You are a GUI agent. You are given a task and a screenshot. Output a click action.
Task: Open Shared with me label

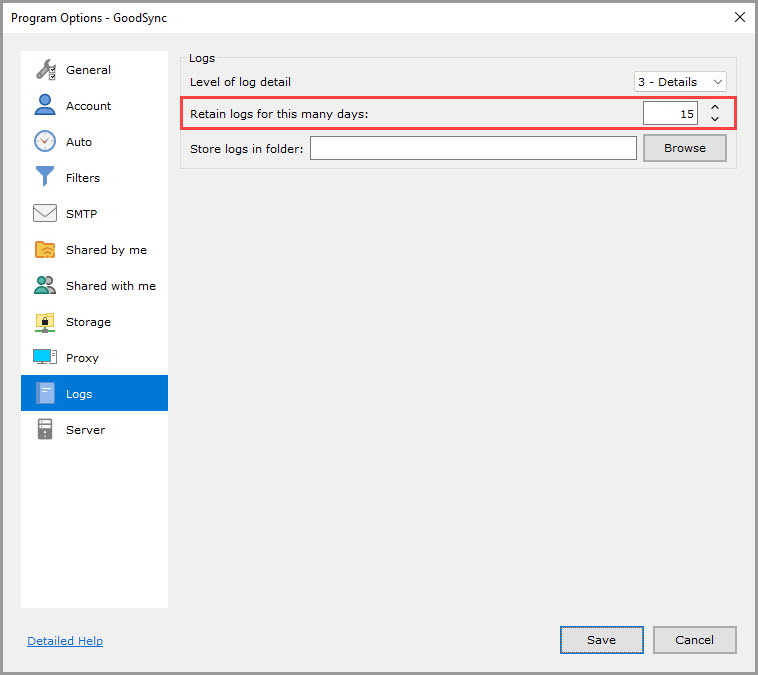pos(111,286)
